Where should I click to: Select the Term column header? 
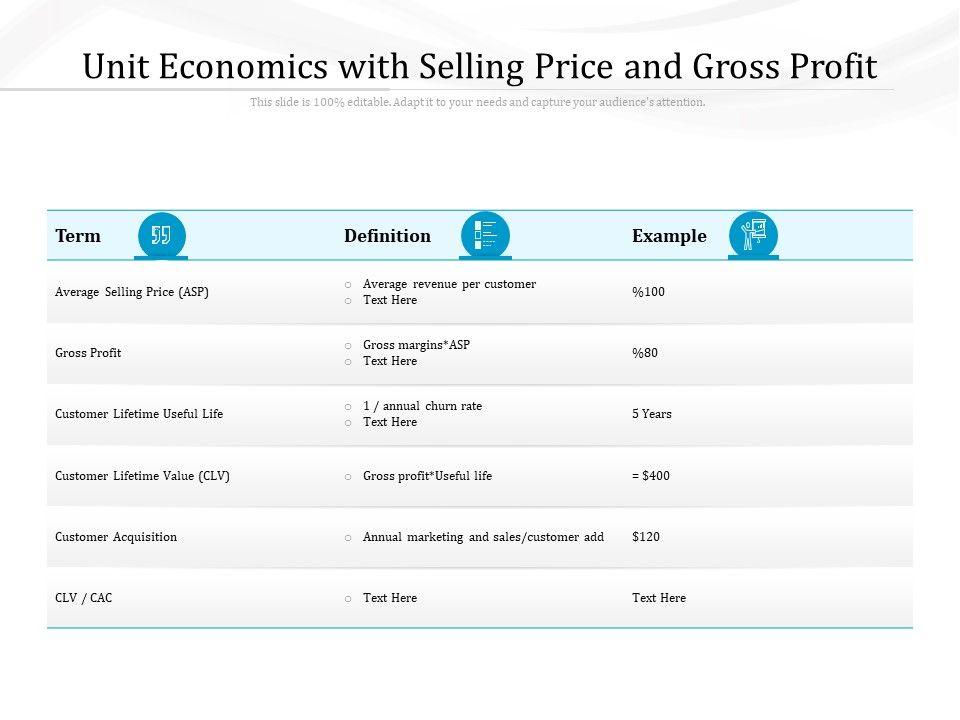[x=78, y=236]
